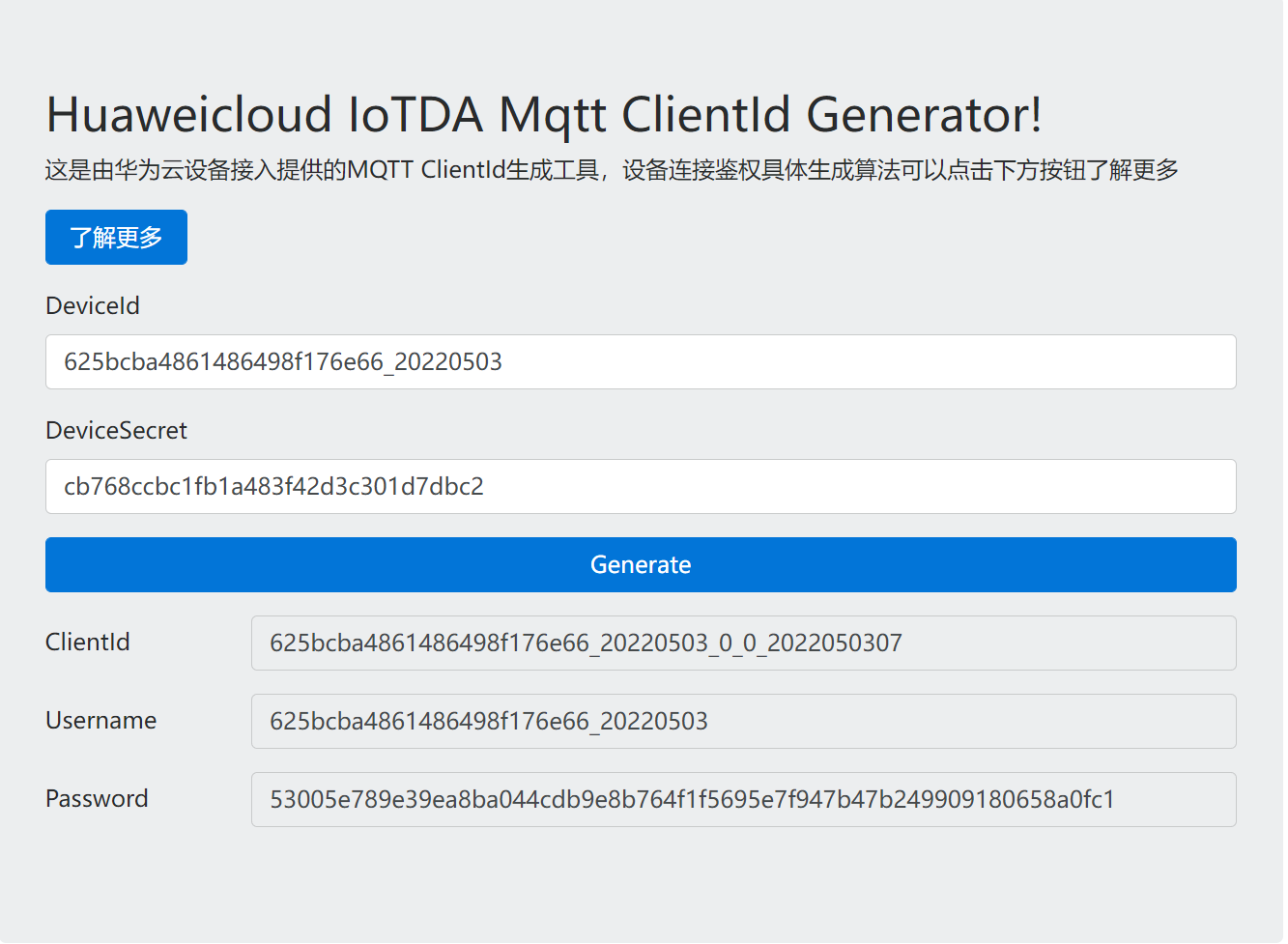Click the Username label

tap(100, 721)
